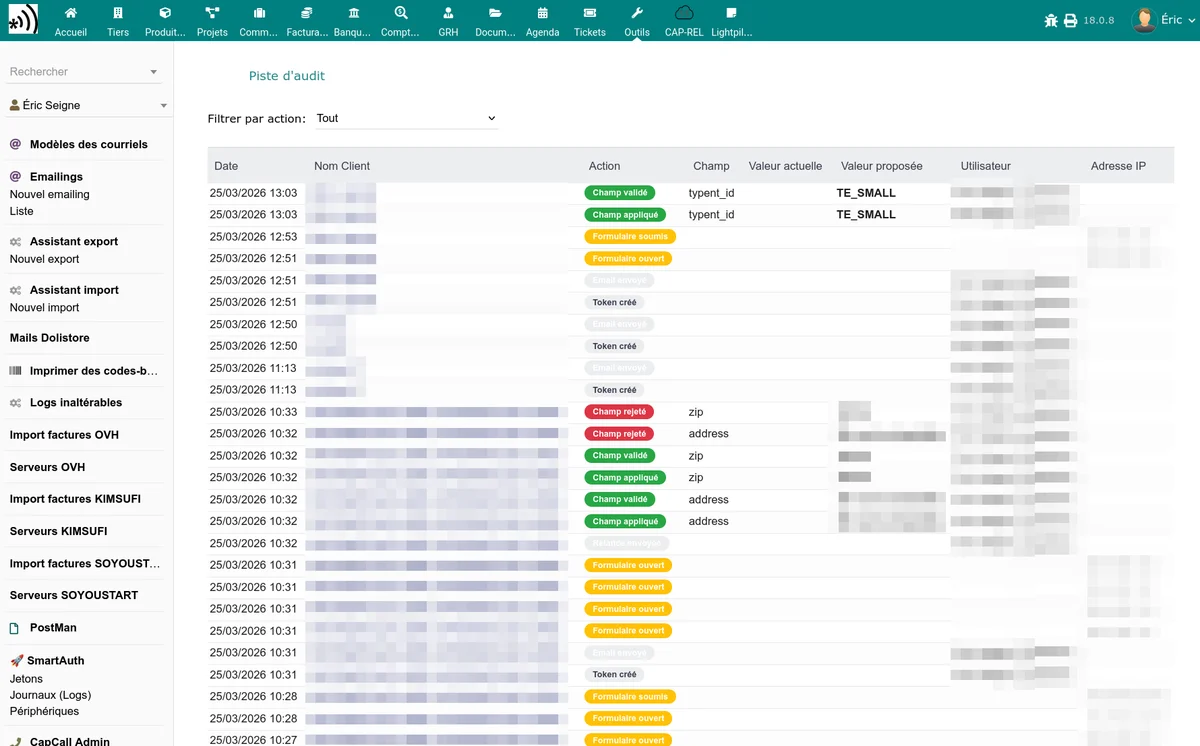Open the Documents folder icon
1200x746 pixels.
click(x=495, y=13)
